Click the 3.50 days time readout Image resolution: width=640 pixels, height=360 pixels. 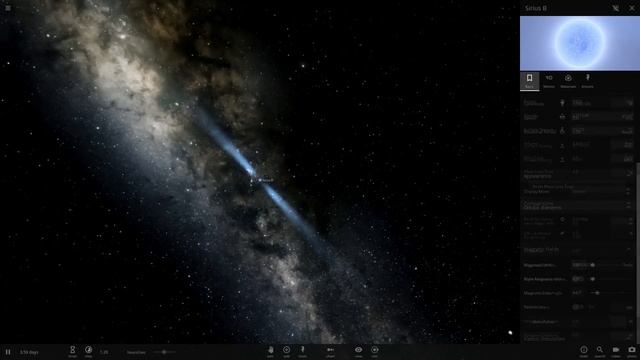point(29,352)
